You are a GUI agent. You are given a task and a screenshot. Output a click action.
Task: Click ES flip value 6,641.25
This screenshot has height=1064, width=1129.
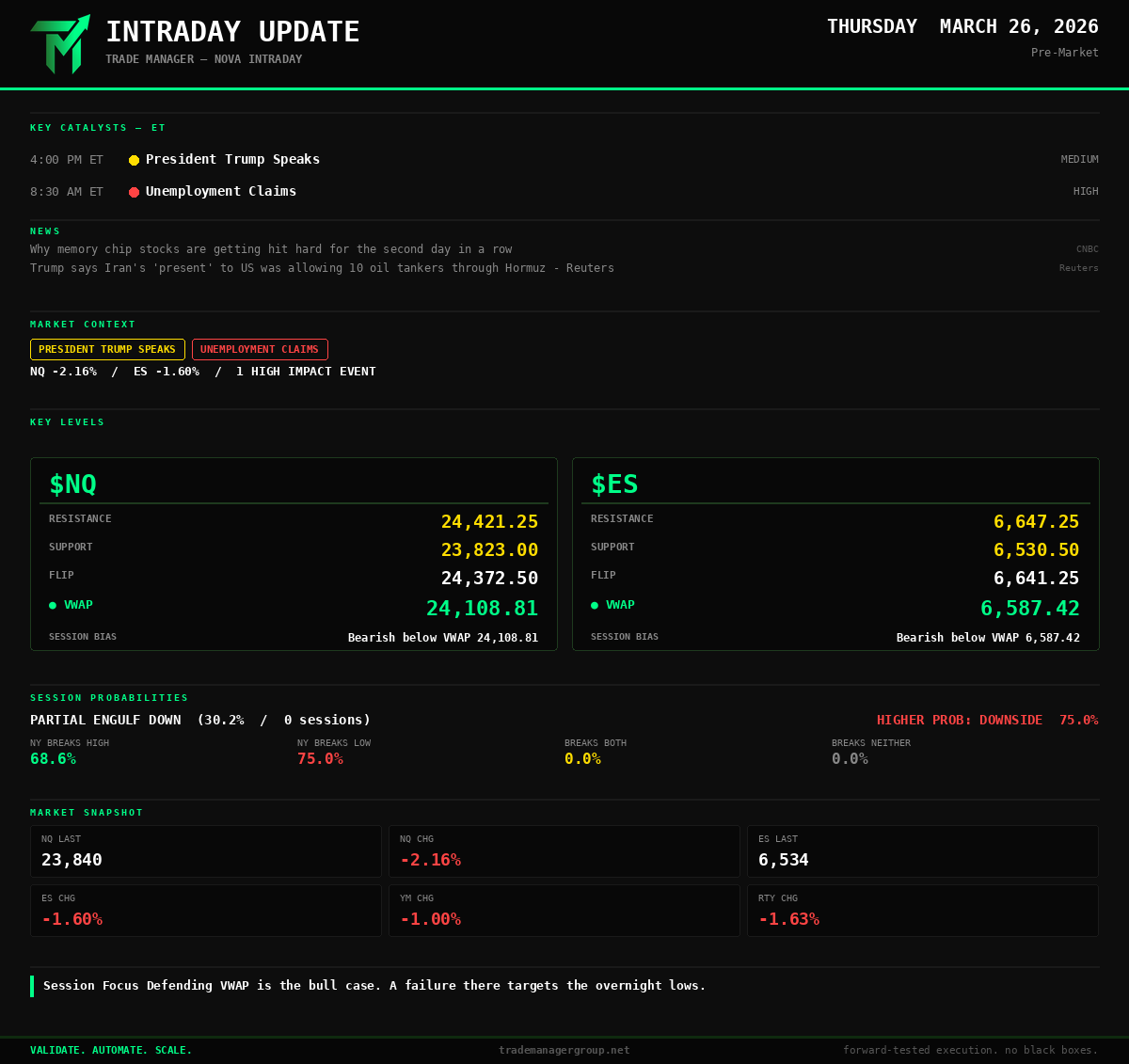1037,578
